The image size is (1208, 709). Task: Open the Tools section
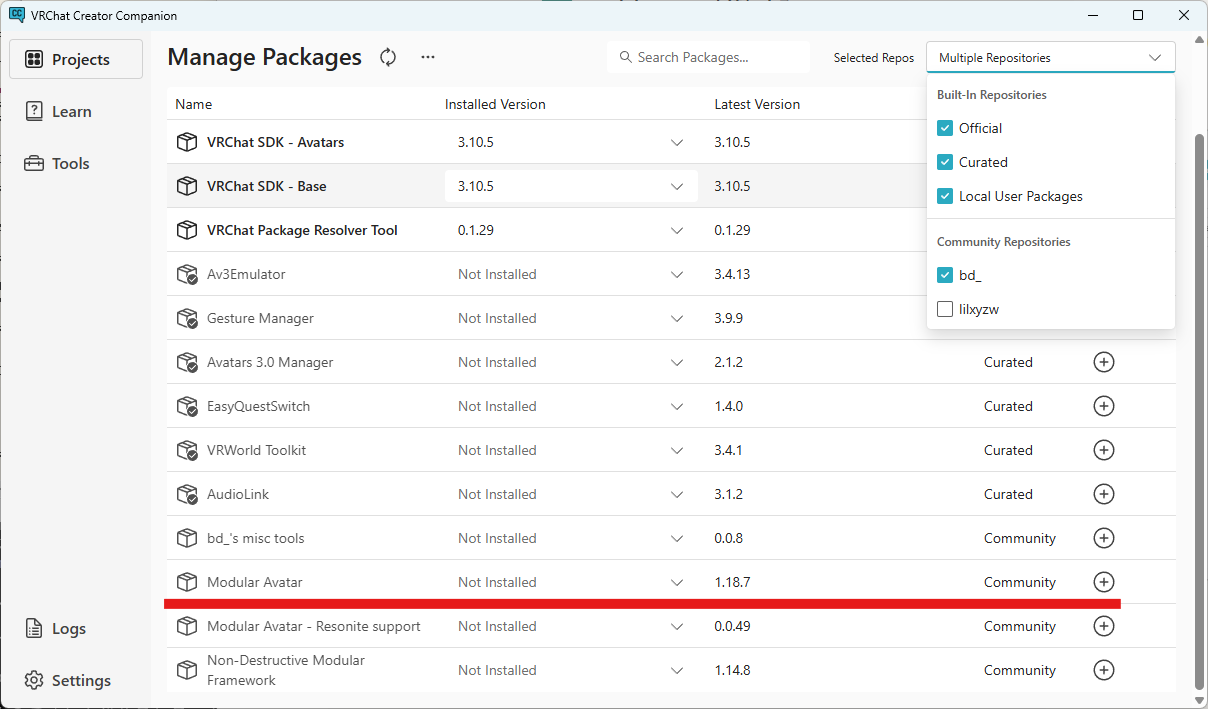click(76, 163)
